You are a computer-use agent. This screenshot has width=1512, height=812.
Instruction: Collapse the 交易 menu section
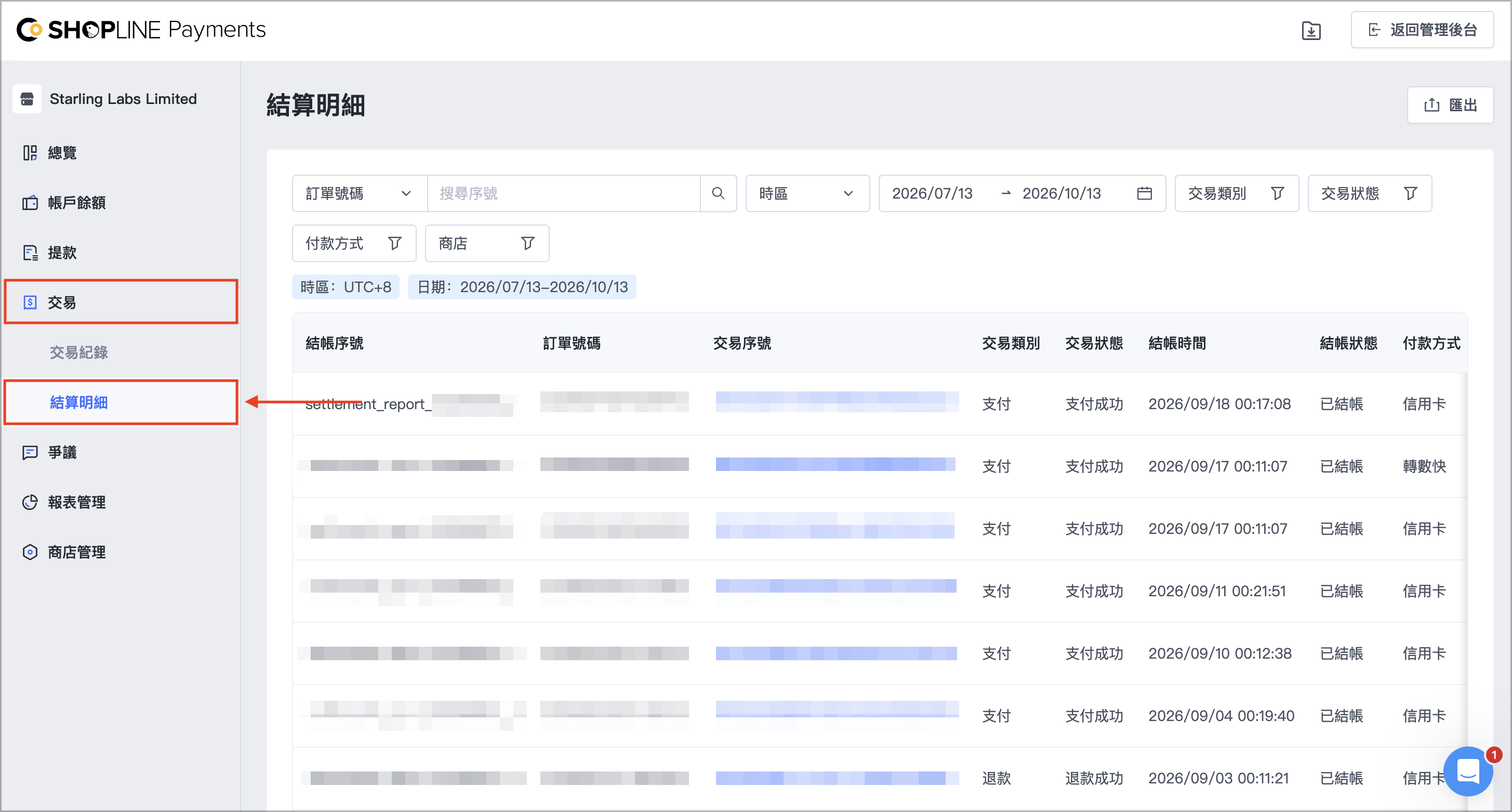point(121,303)
